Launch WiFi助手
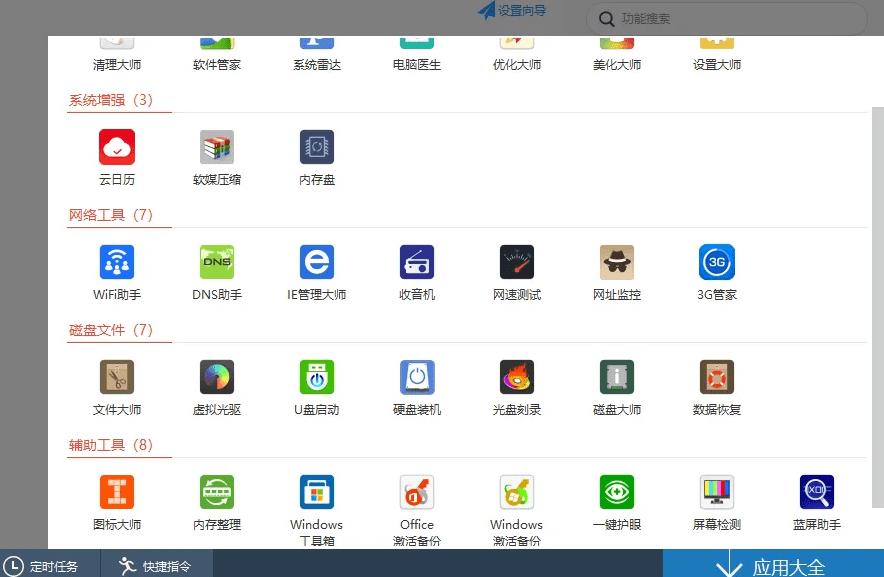The height and width of the screenshot is (577, 884). (x=117, y=273)
